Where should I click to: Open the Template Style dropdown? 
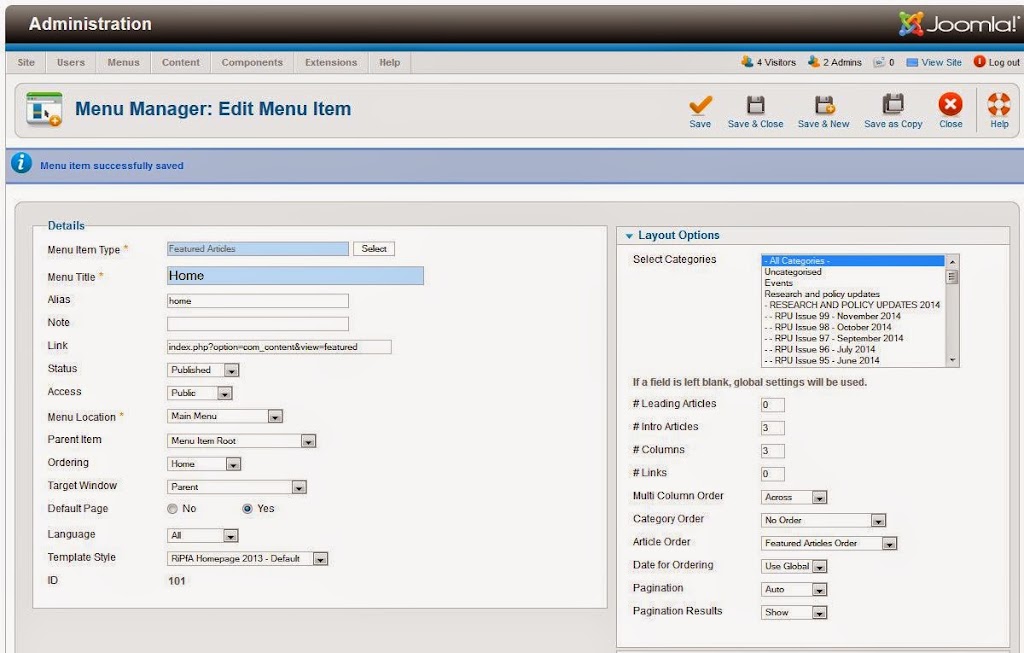[248, 559]
